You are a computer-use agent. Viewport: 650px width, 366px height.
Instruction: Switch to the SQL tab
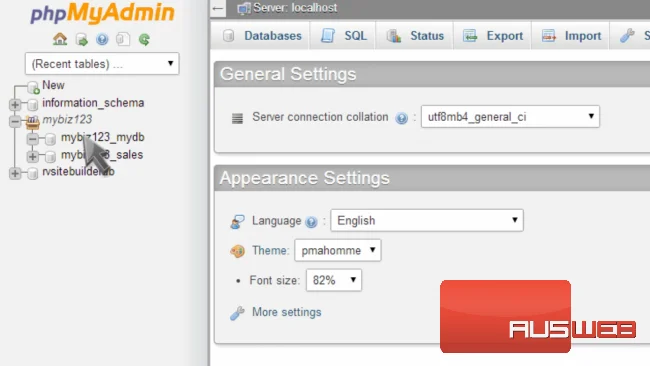coord(343,36)
